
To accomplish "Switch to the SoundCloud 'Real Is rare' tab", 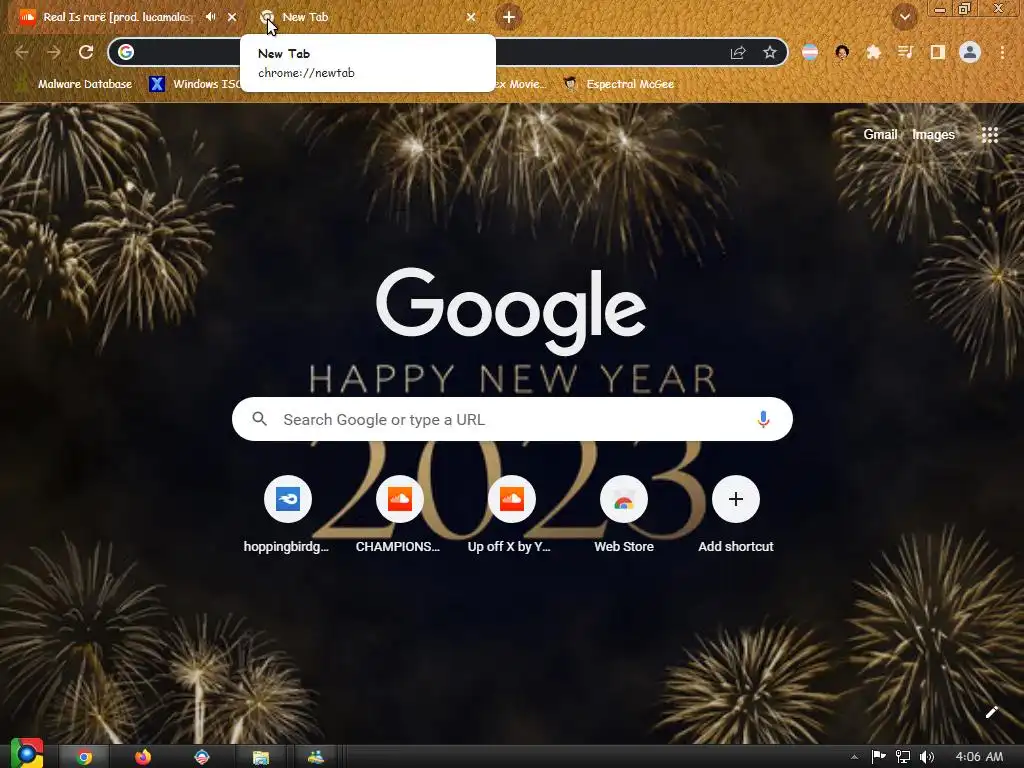I will click(118, 17).
